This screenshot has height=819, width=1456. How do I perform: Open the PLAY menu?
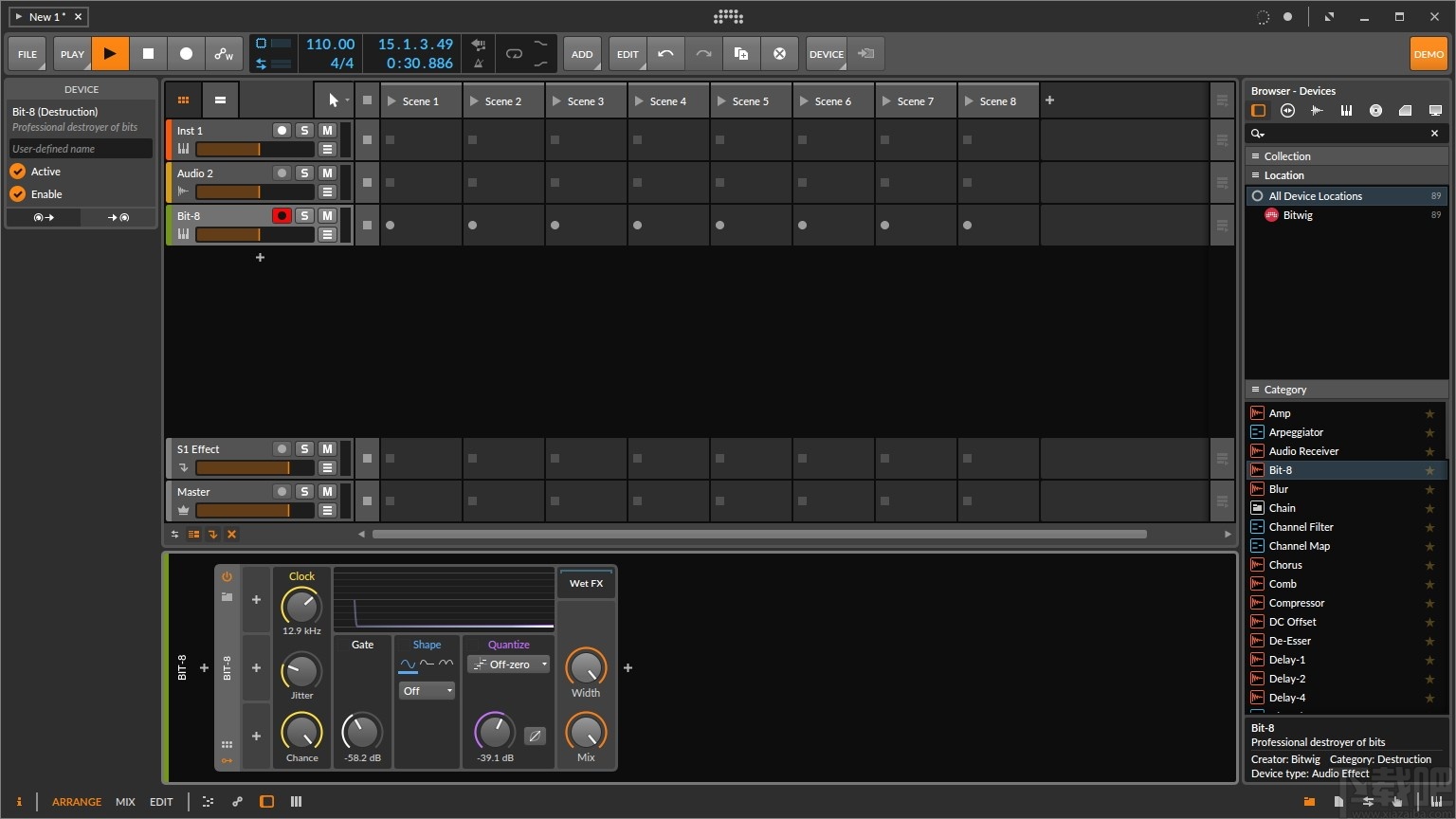(x=72, y=54)
